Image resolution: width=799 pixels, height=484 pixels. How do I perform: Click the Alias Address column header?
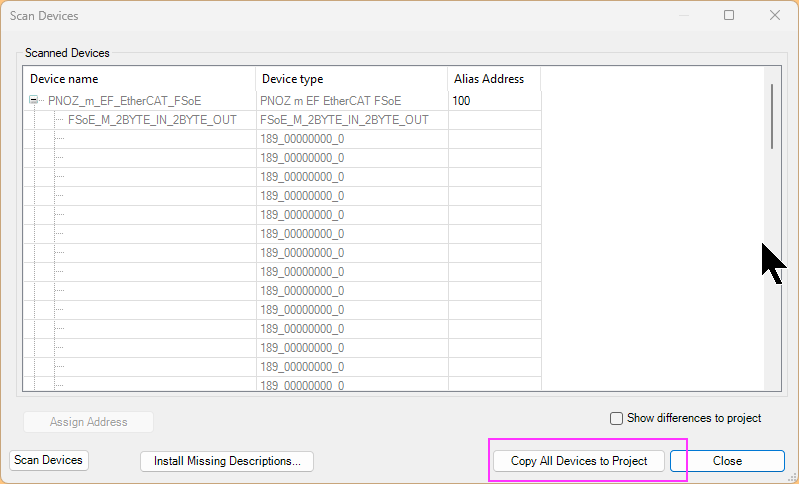pyautogui.click(x=494, y=79)
